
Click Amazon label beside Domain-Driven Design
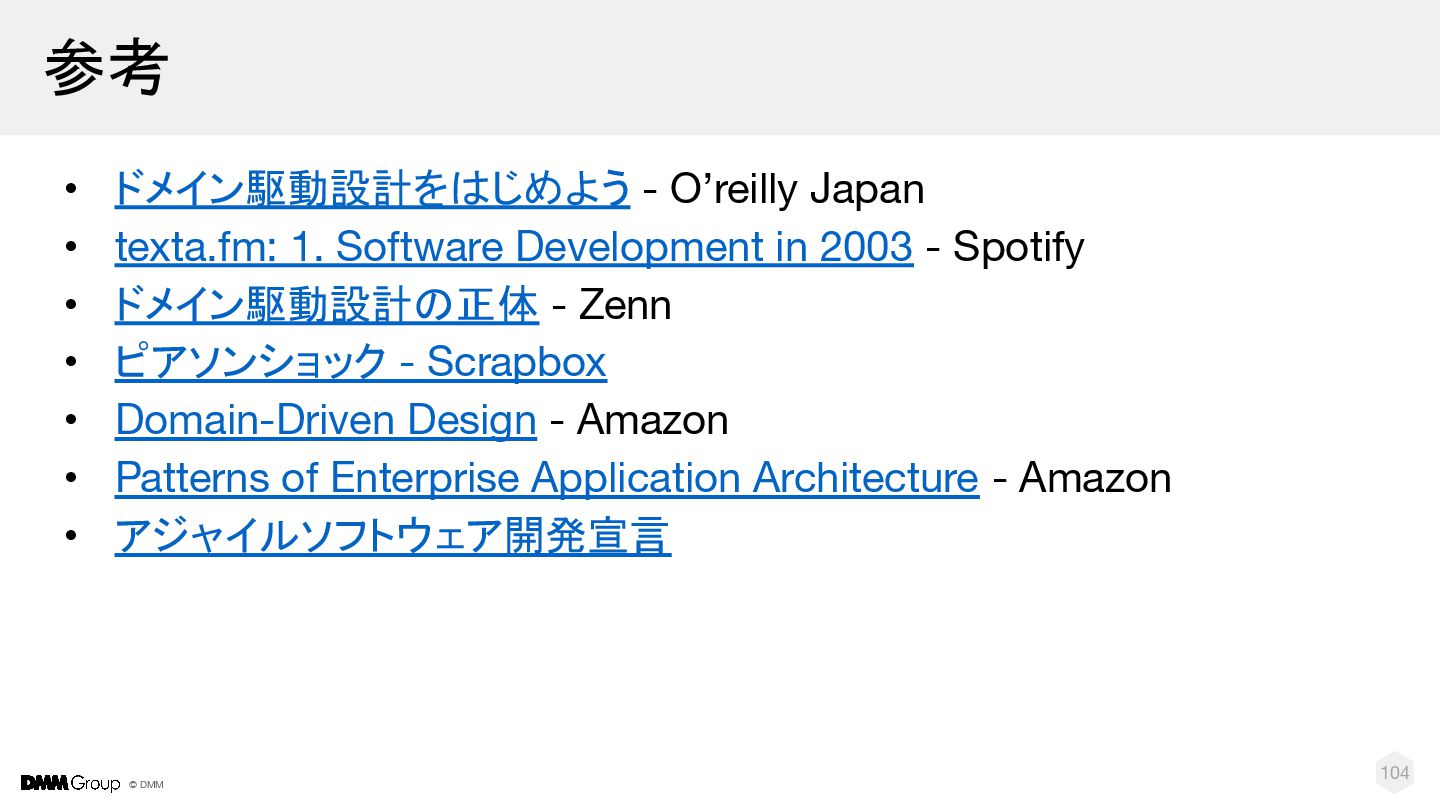(x=652, y=420)
